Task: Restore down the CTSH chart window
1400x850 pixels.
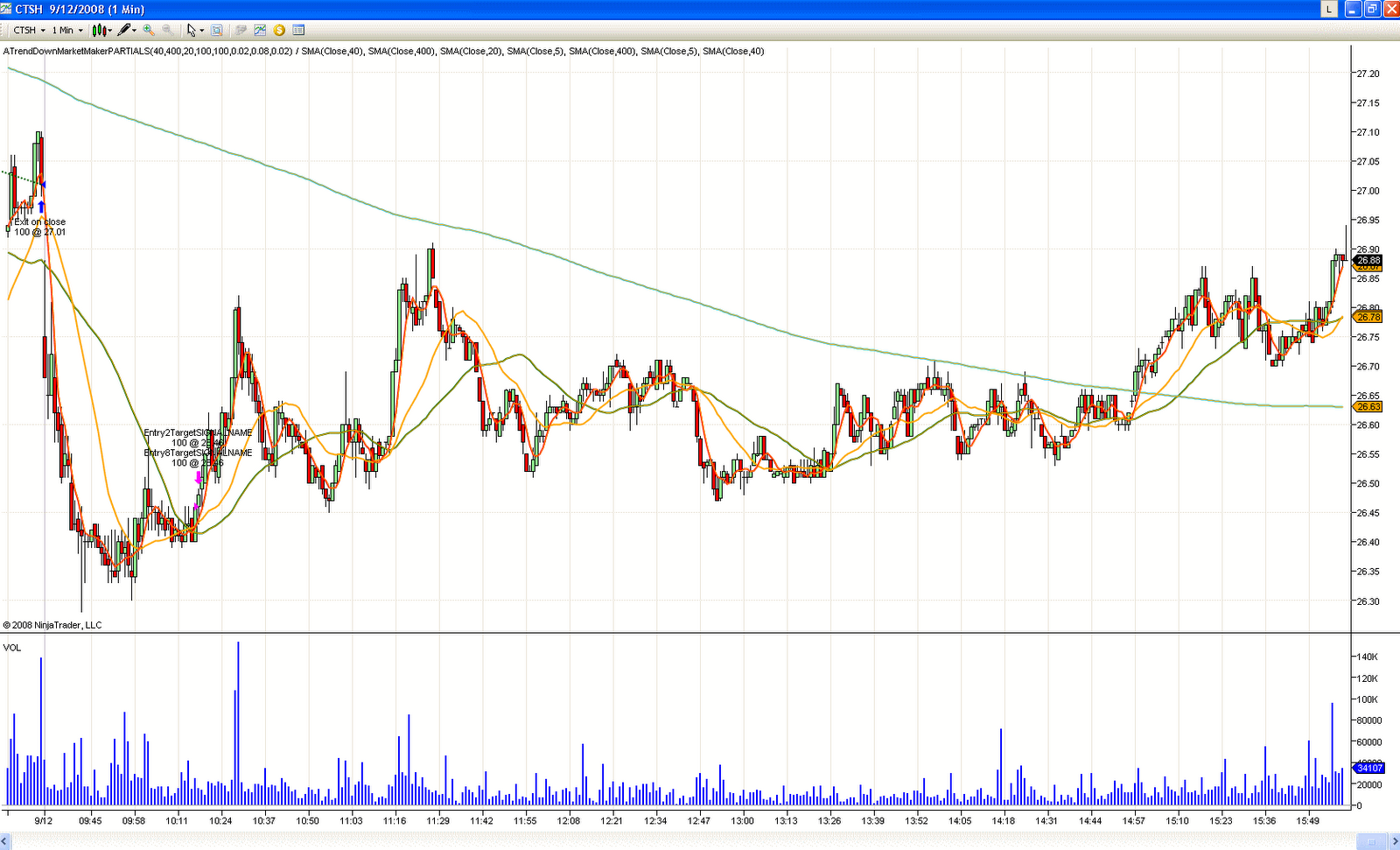Action: click(x=1371, y=9)
